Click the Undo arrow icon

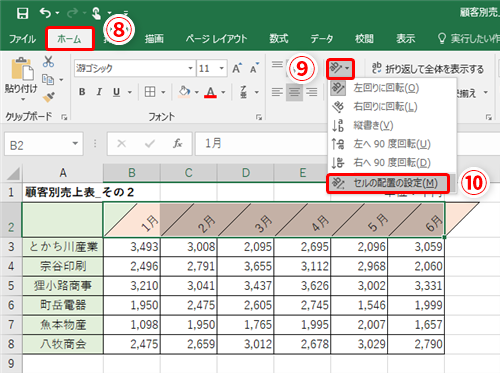45,13
